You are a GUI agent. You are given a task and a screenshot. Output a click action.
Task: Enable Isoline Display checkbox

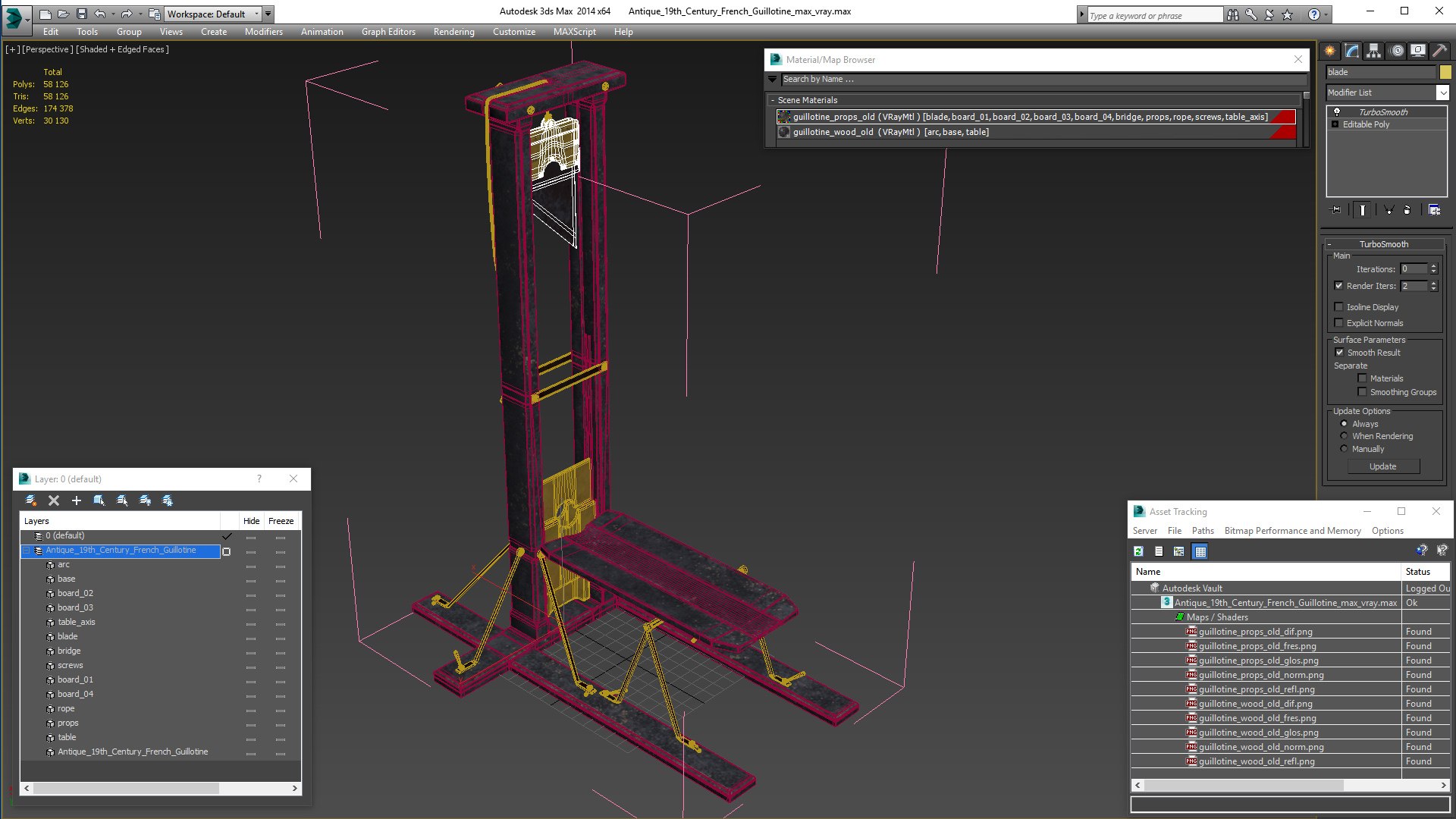[1338, 307]
